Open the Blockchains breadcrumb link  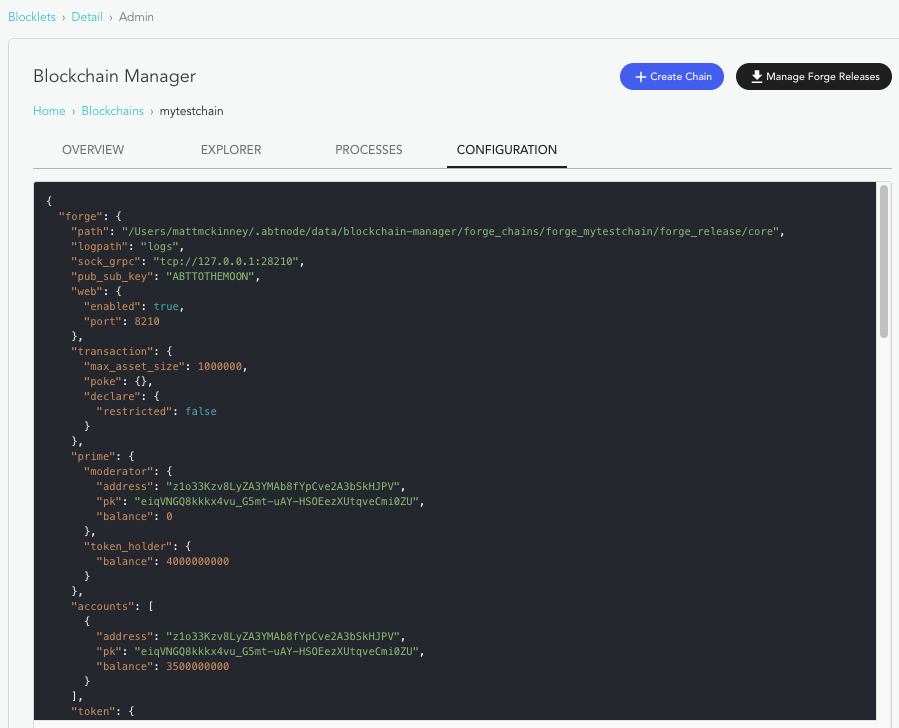[112, 111]
